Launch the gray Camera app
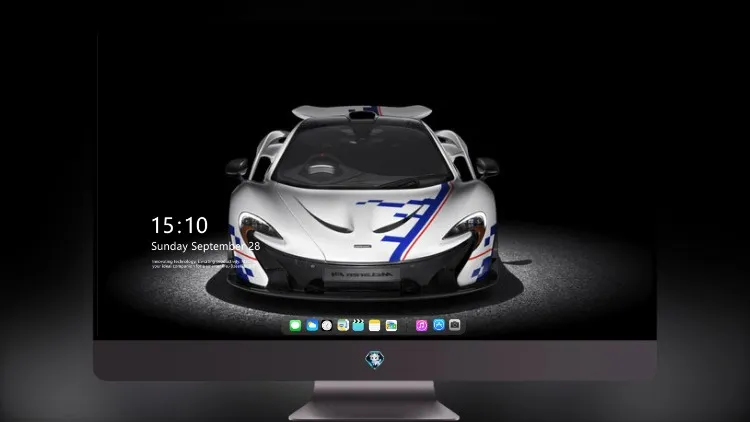Image resolution: width=750 pixels, height=422 pixels. [455, 325]
